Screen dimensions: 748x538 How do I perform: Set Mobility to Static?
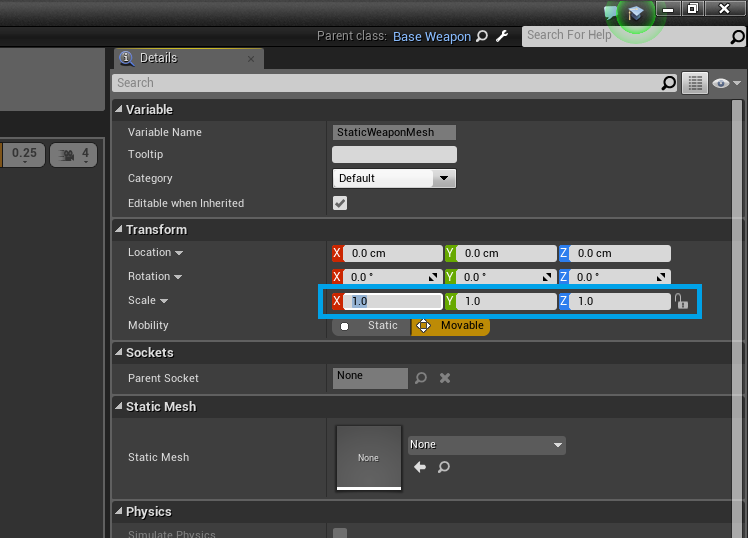tap(371, 326)
